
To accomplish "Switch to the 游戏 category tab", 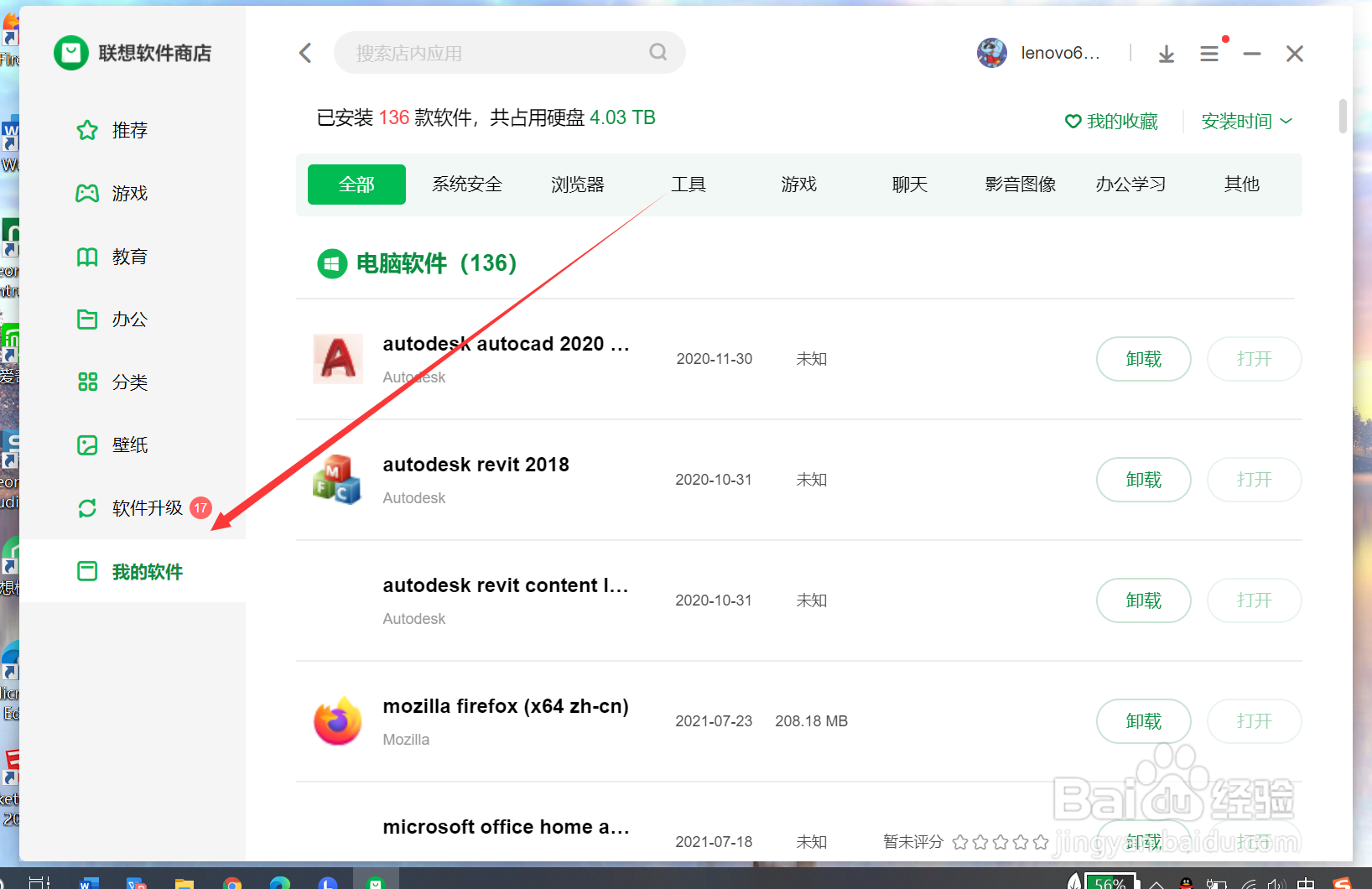I will (x=799, y=185).
